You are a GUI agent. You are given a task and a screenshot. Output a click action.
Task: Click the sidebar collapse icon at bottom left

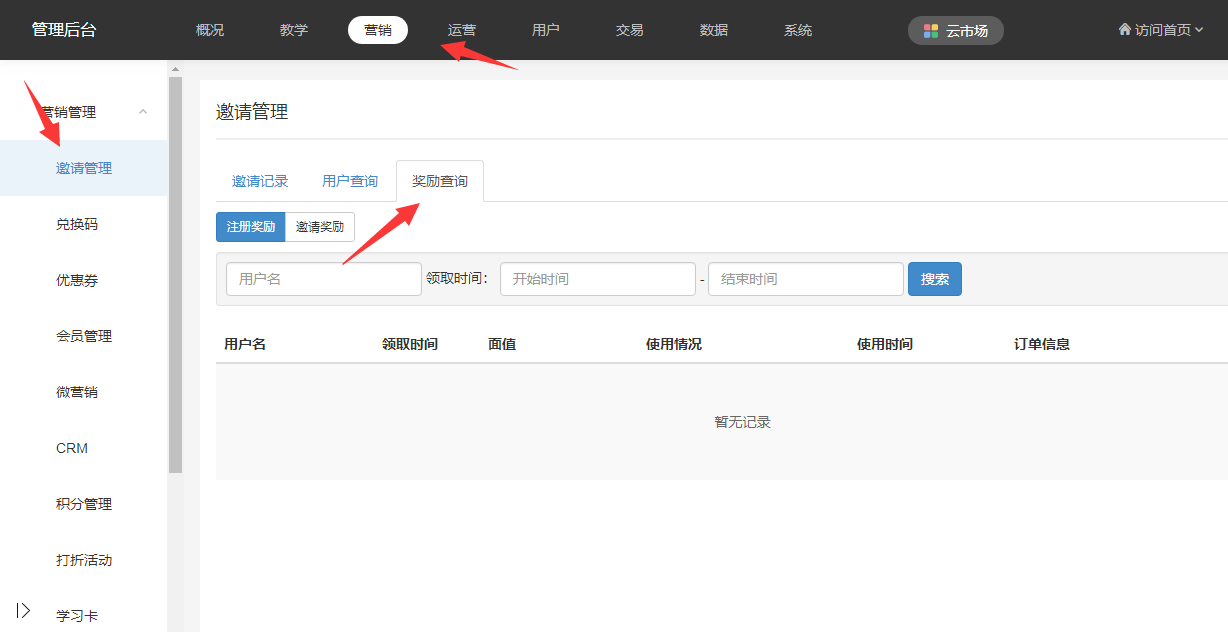tap(24, 610)
